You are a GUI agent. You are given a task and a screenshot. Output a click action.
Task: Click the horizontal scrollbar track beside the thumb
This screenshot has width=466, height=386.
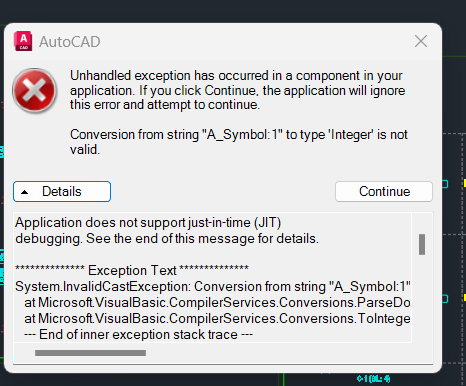click(277, 353)
